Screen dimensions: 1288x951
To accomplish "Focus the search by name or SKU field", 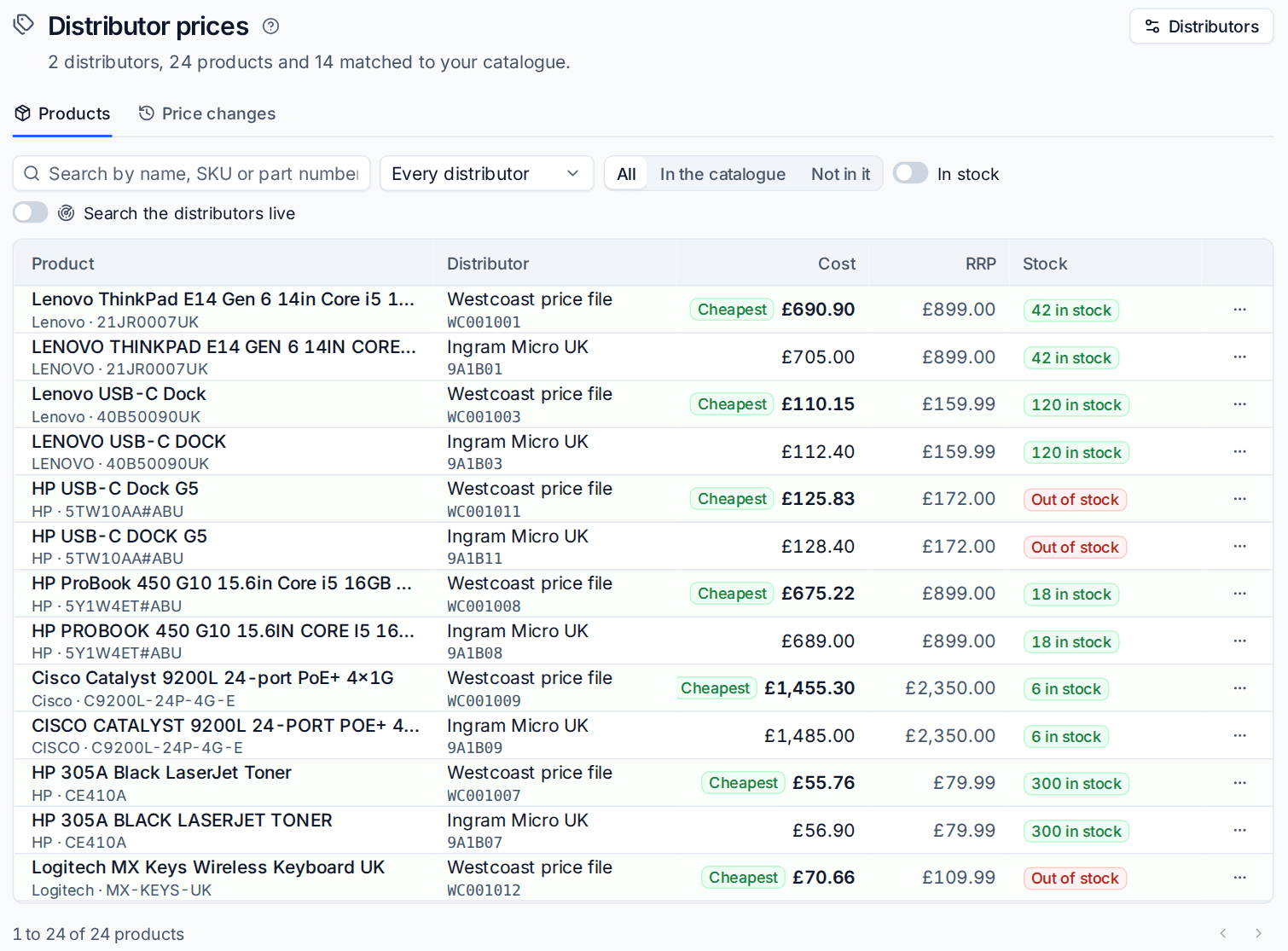I will coord(192,174).
